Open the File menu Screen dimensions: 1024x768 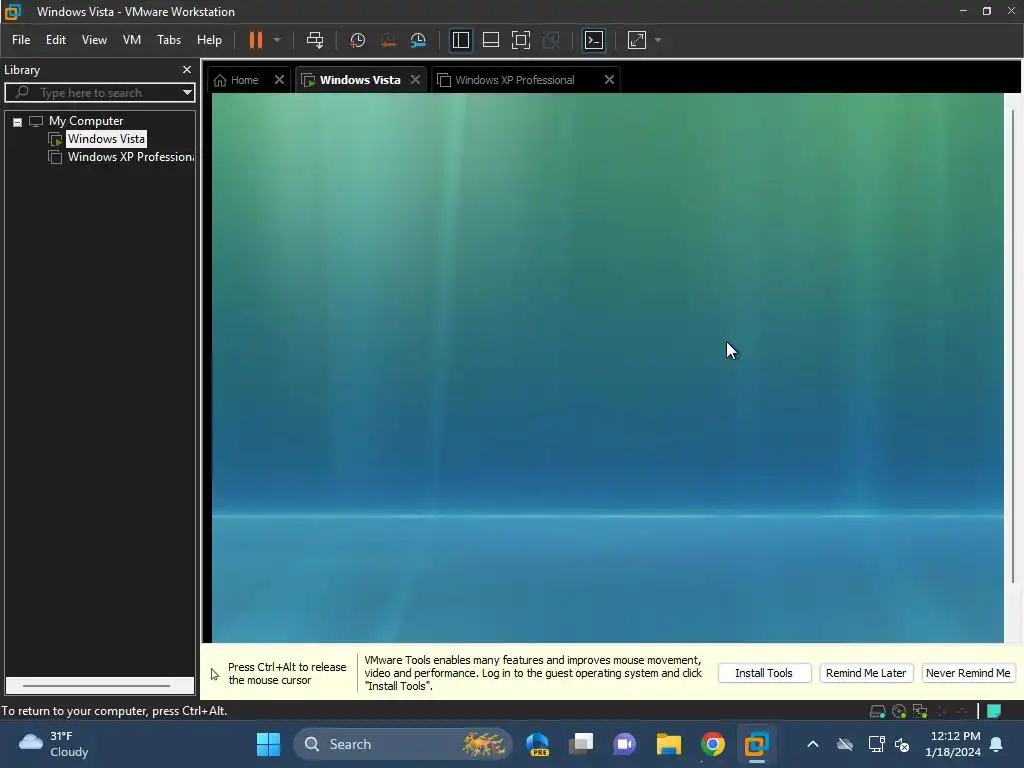[21, 40]
